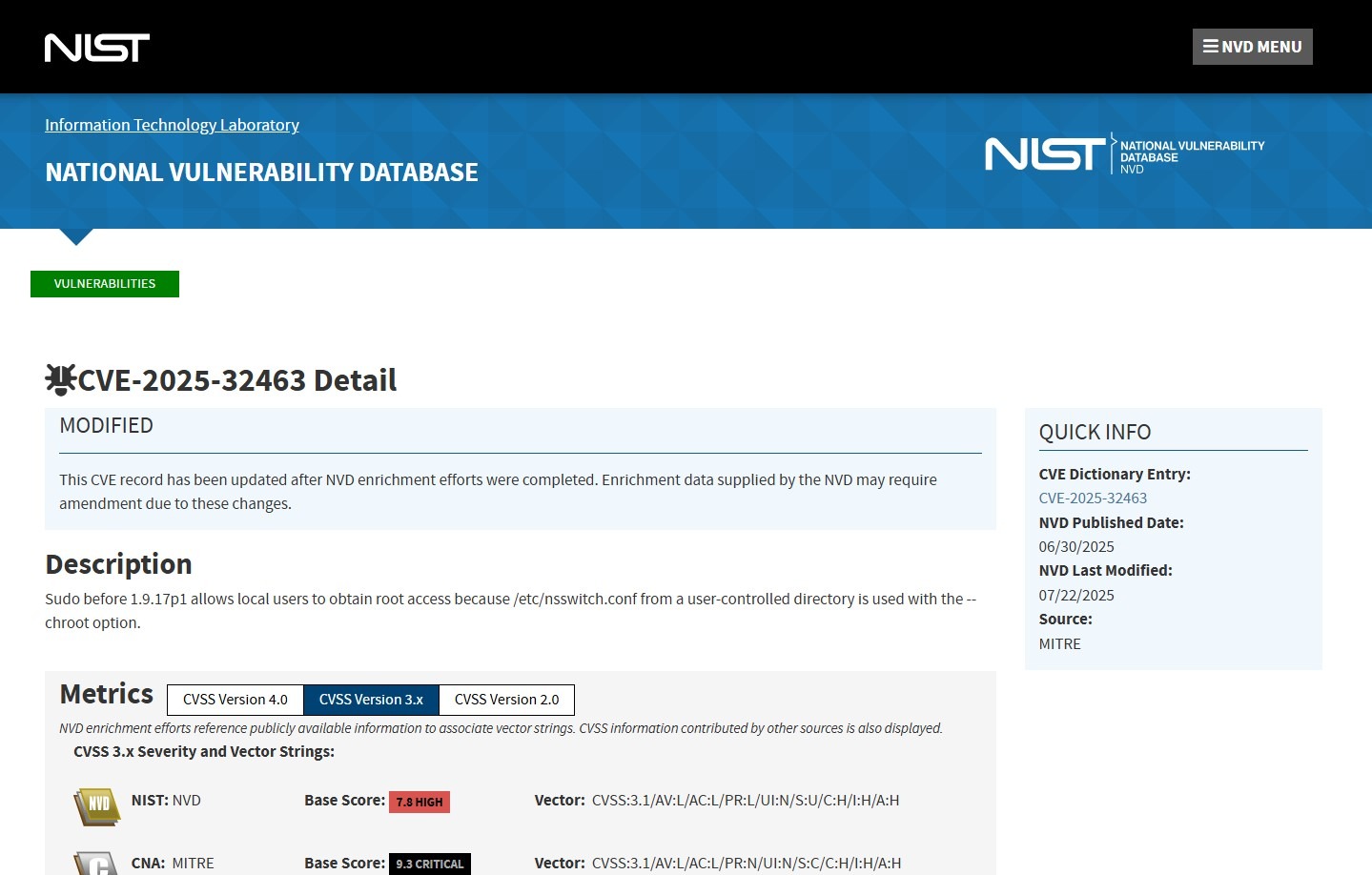Screen dimensions: 1372x875
Task: Click the 9.3 CRITICAL base score badge
Action: [429, 864]
